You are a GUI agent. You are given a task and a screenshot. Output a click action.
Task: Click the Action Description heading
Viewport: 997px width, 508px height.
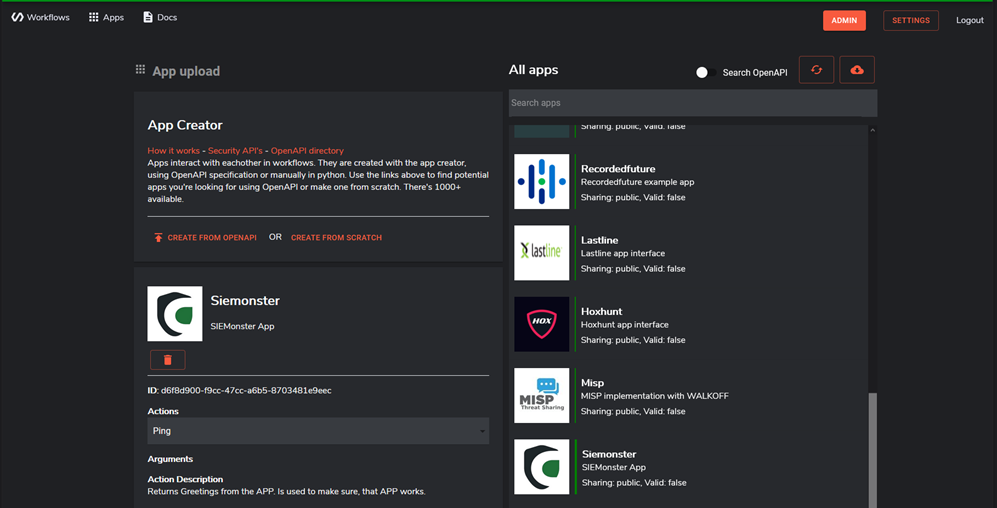coord(185,479)
